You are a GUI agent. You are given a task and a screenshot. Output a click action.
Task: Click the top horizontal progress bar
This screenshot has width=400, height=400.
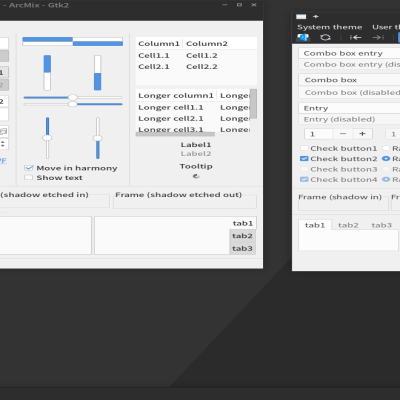click(x=73, y=39)
